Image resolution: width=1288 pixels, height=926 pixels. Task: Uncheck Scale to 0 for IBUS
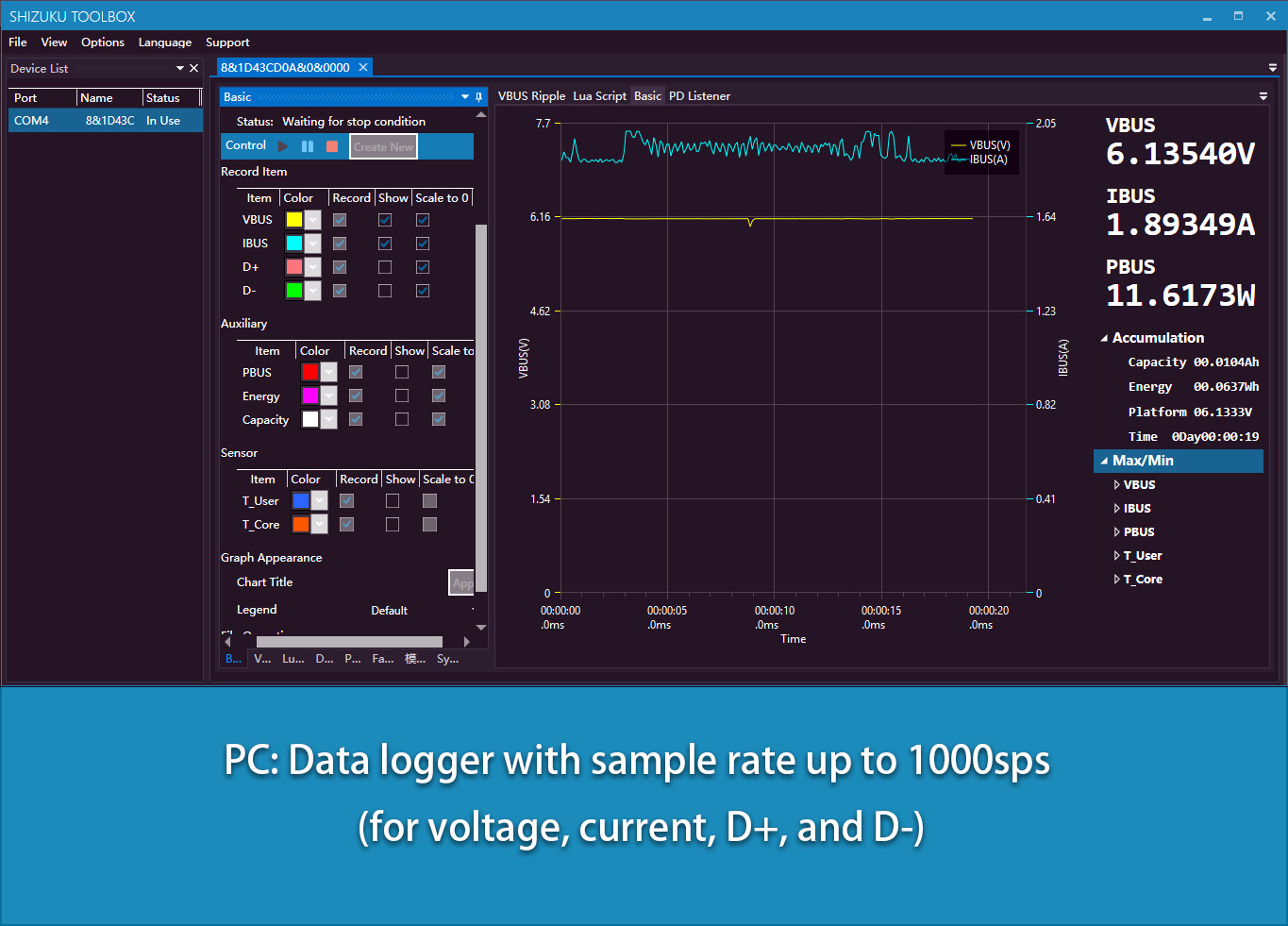coord(423,244)
